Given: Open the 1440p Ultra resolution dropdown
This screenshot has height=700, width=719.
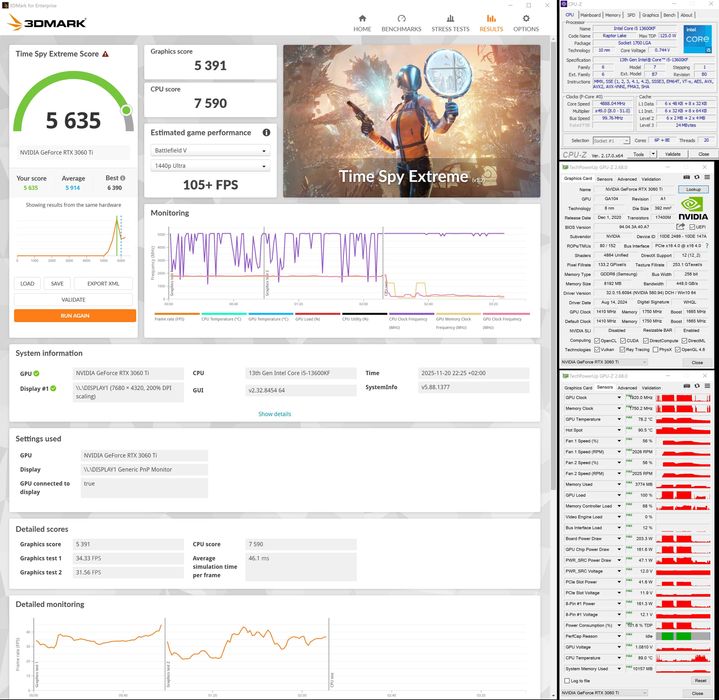Looking at the screenshot, I should click(210, 165).
